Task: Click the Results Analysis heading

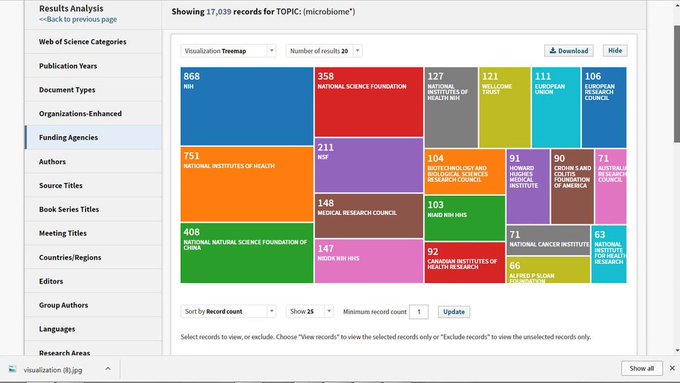Action: point(71,8)
